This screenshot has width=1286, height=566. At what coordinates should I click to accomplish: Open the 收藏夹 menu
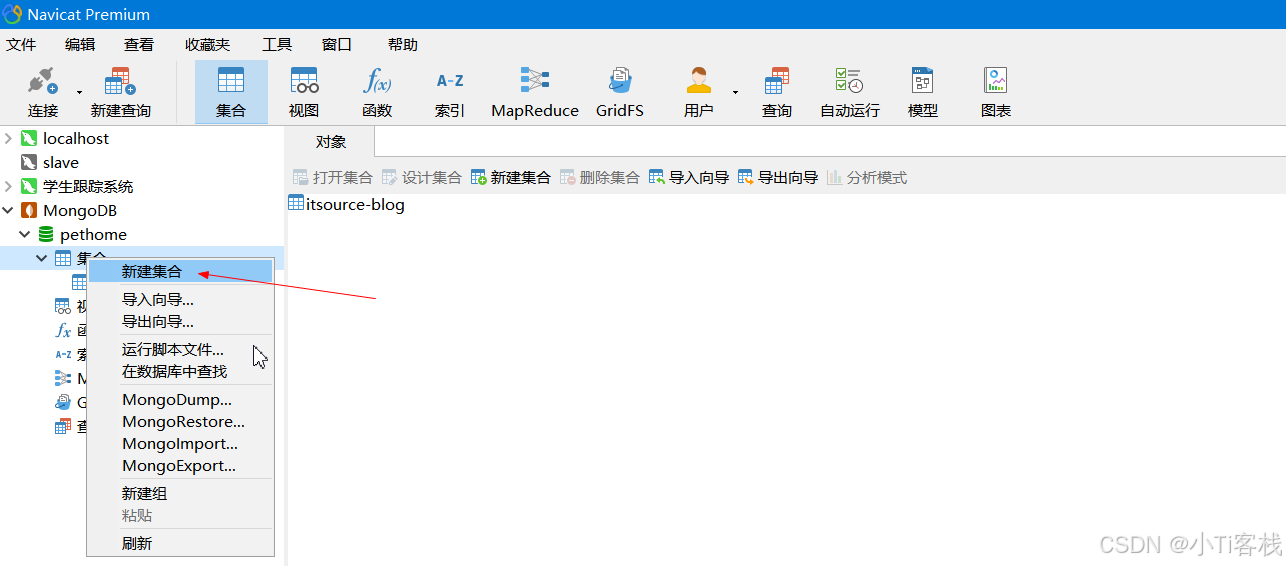[x=207, y=44]
